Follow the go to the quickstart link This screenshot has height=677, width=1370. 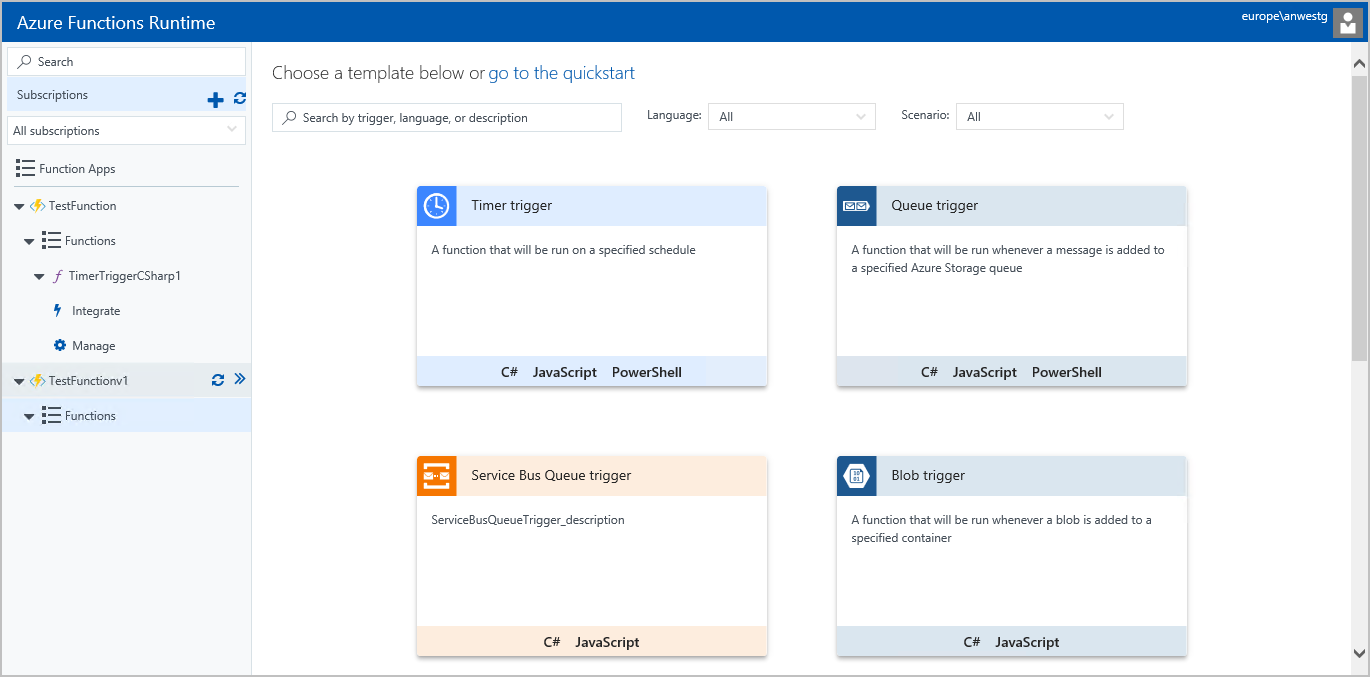(x=561, y=73)
